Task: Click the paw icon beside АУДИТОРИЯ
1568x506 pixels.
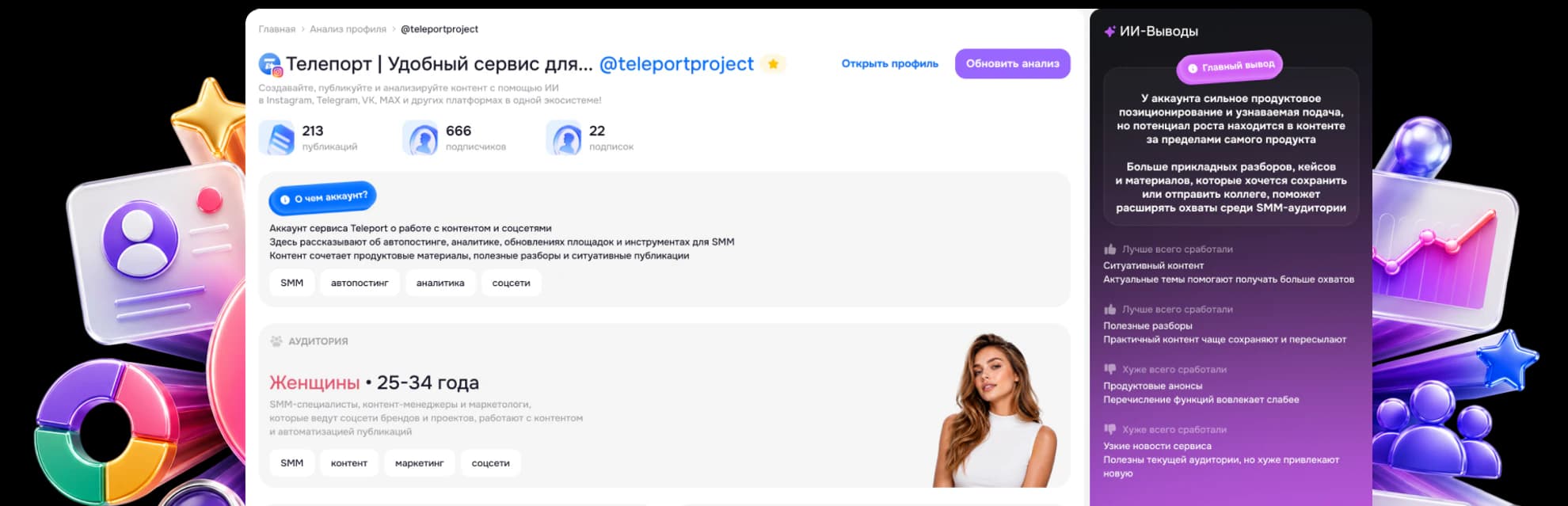Action: point(276,341)
